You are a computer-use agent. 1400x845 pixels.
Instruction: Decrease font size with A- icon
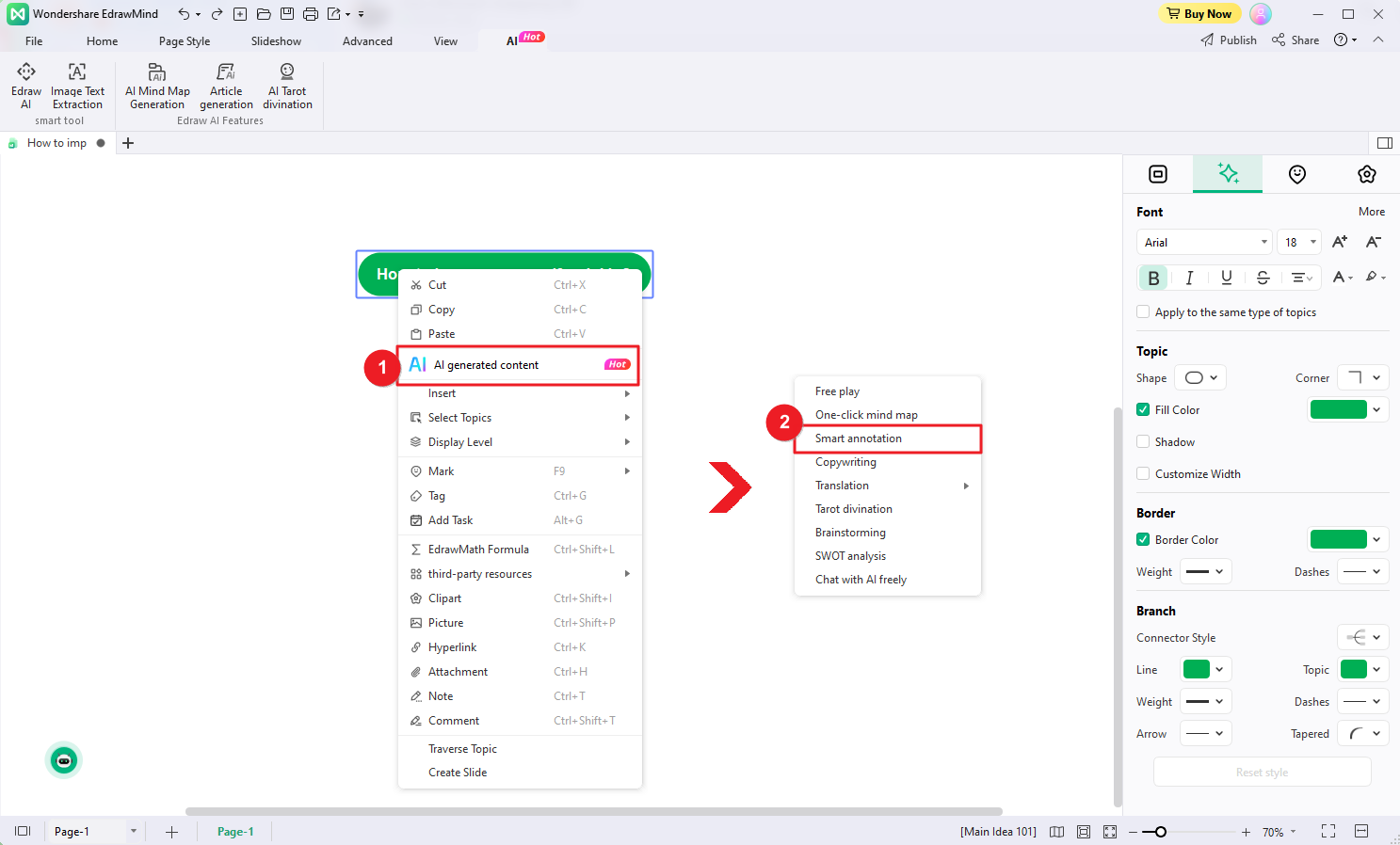point(1374,242)
